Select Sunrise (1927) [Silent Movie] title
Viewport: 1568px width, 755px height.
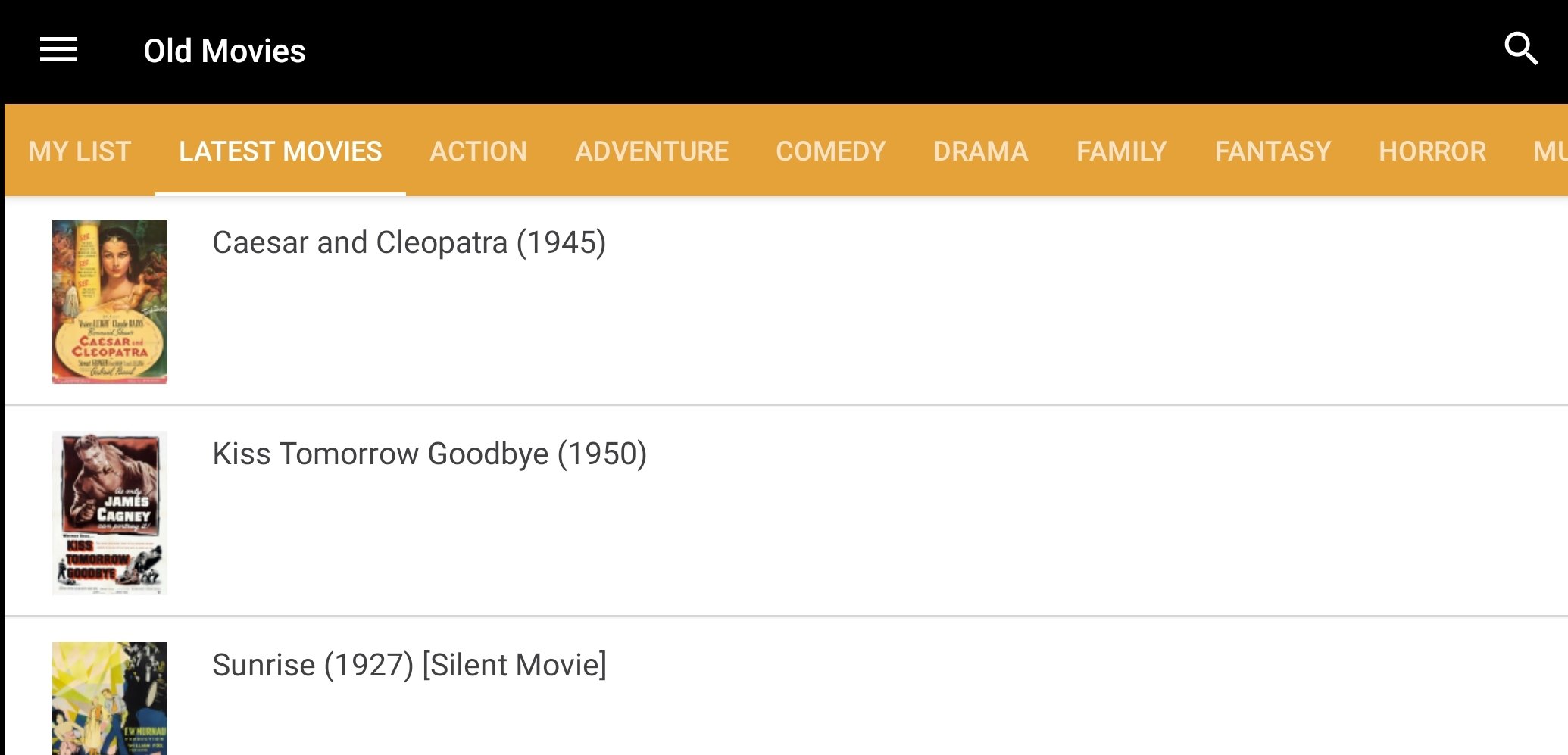point(410,665)
